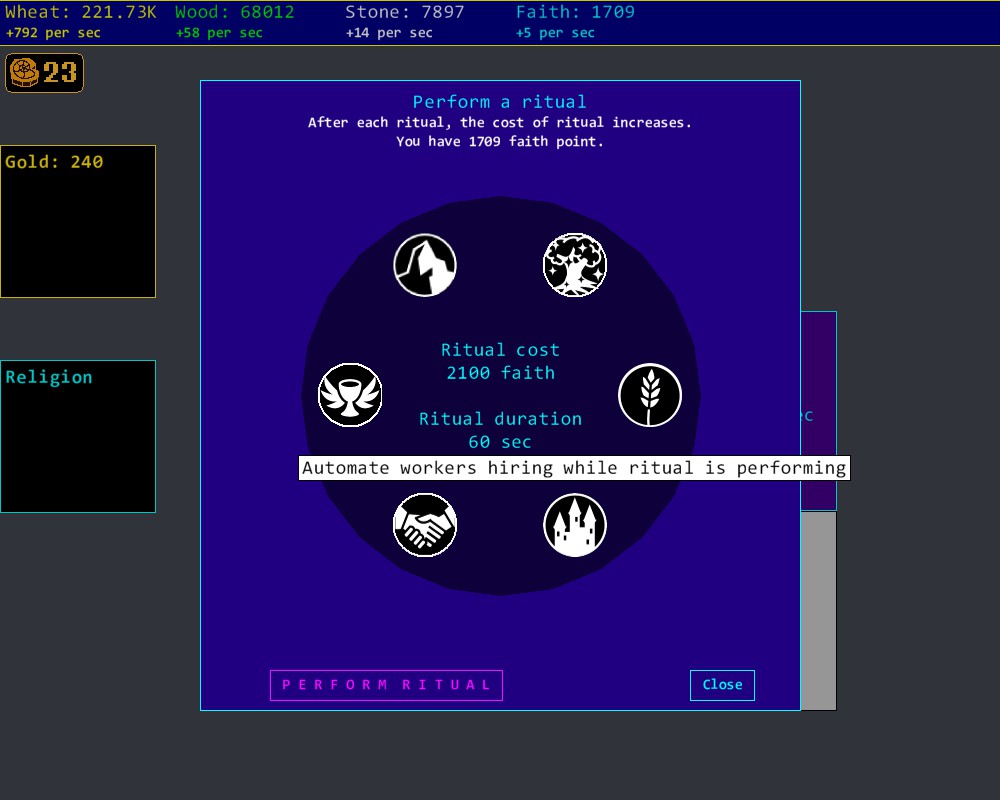Click the gray scrollbar beside the dialog

coord(818,610)
